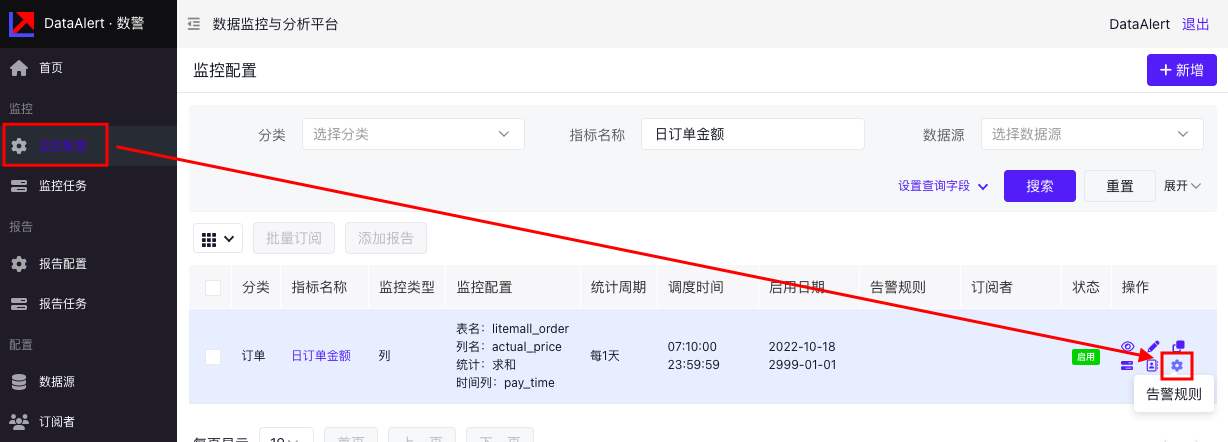Click the 批量订阅 button
The image size is (1228, 442).
294,238
